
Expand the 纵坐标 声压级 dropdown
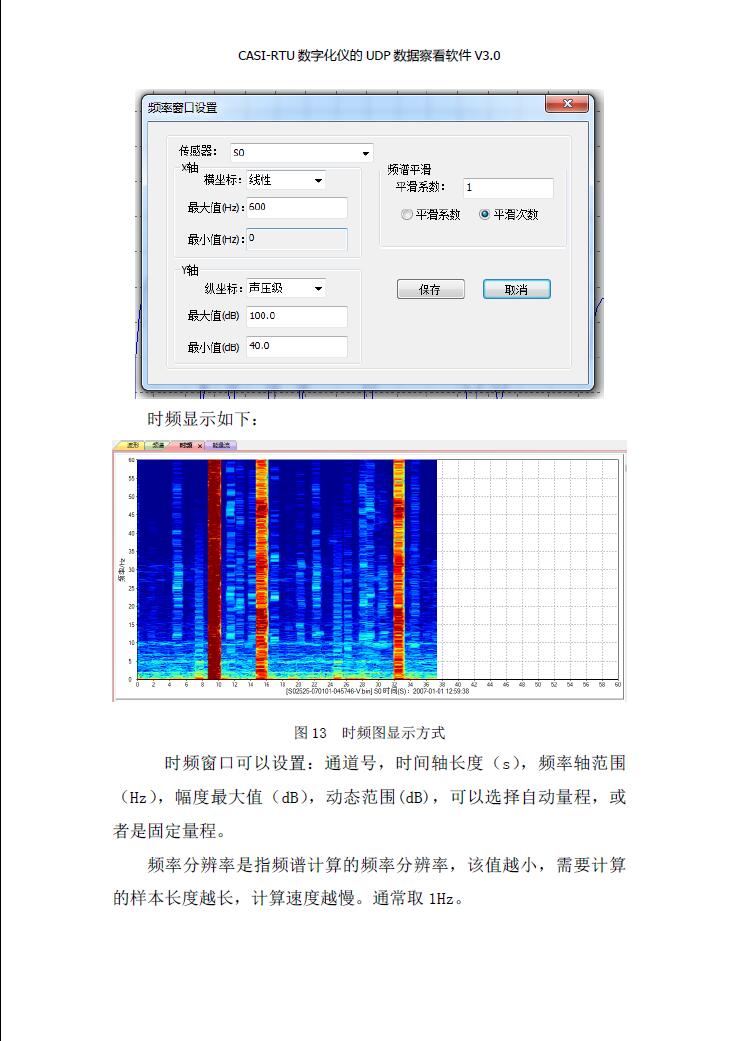click(x=286, y=288)
